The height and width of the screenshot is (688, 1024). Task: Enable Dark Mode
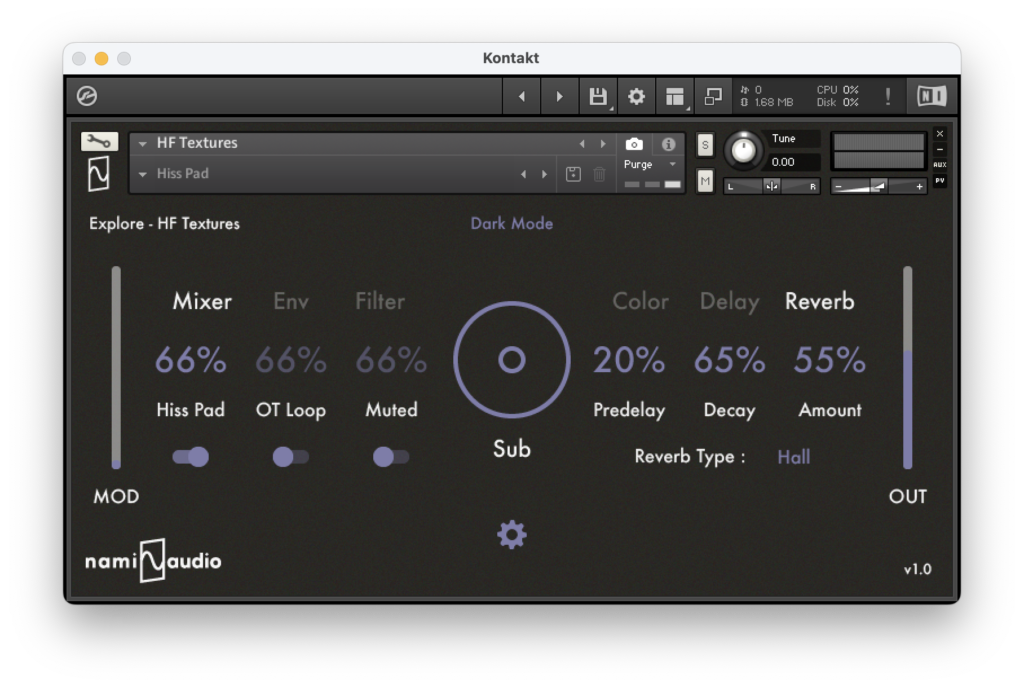coord(511,223)
